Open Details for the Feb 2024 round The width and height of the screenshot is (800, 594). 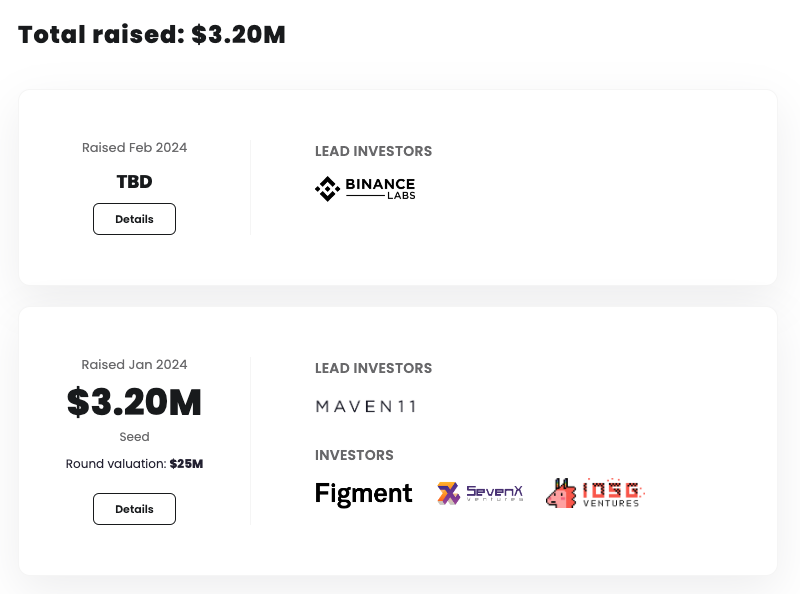[134, 219]
